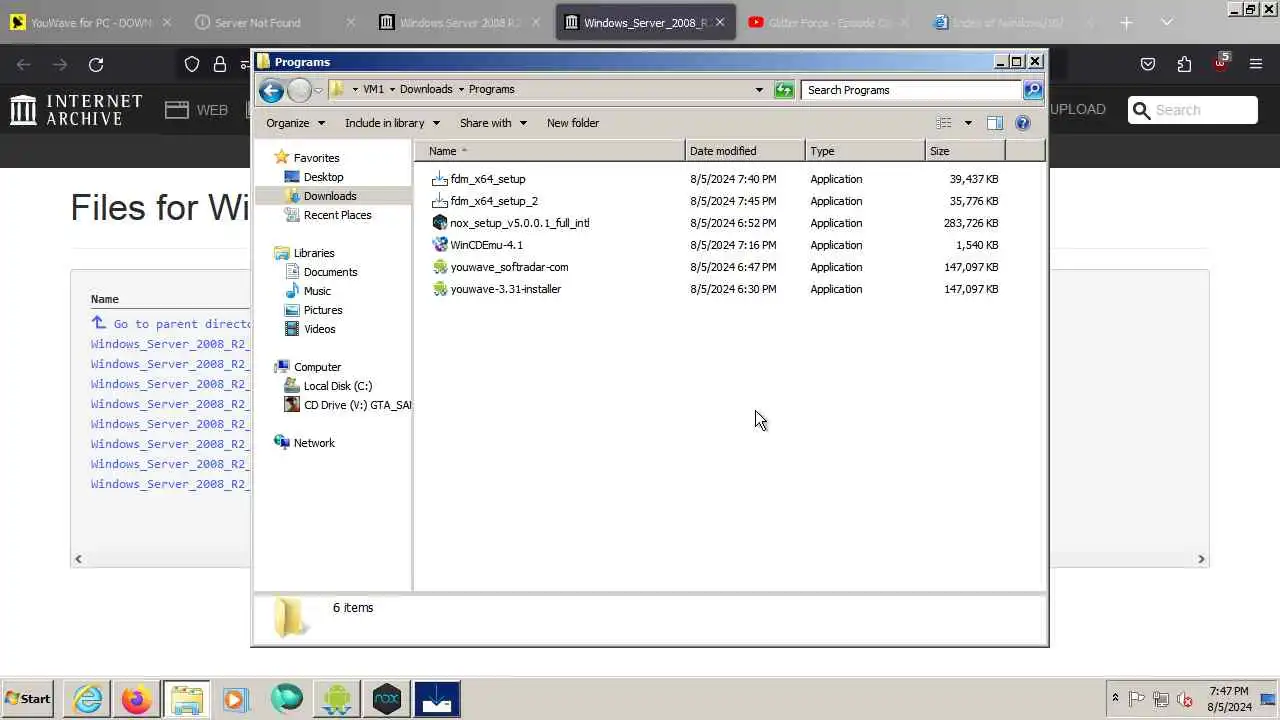
Task: List all Firefox tabs dropdown
Action: pos(1166,22)
